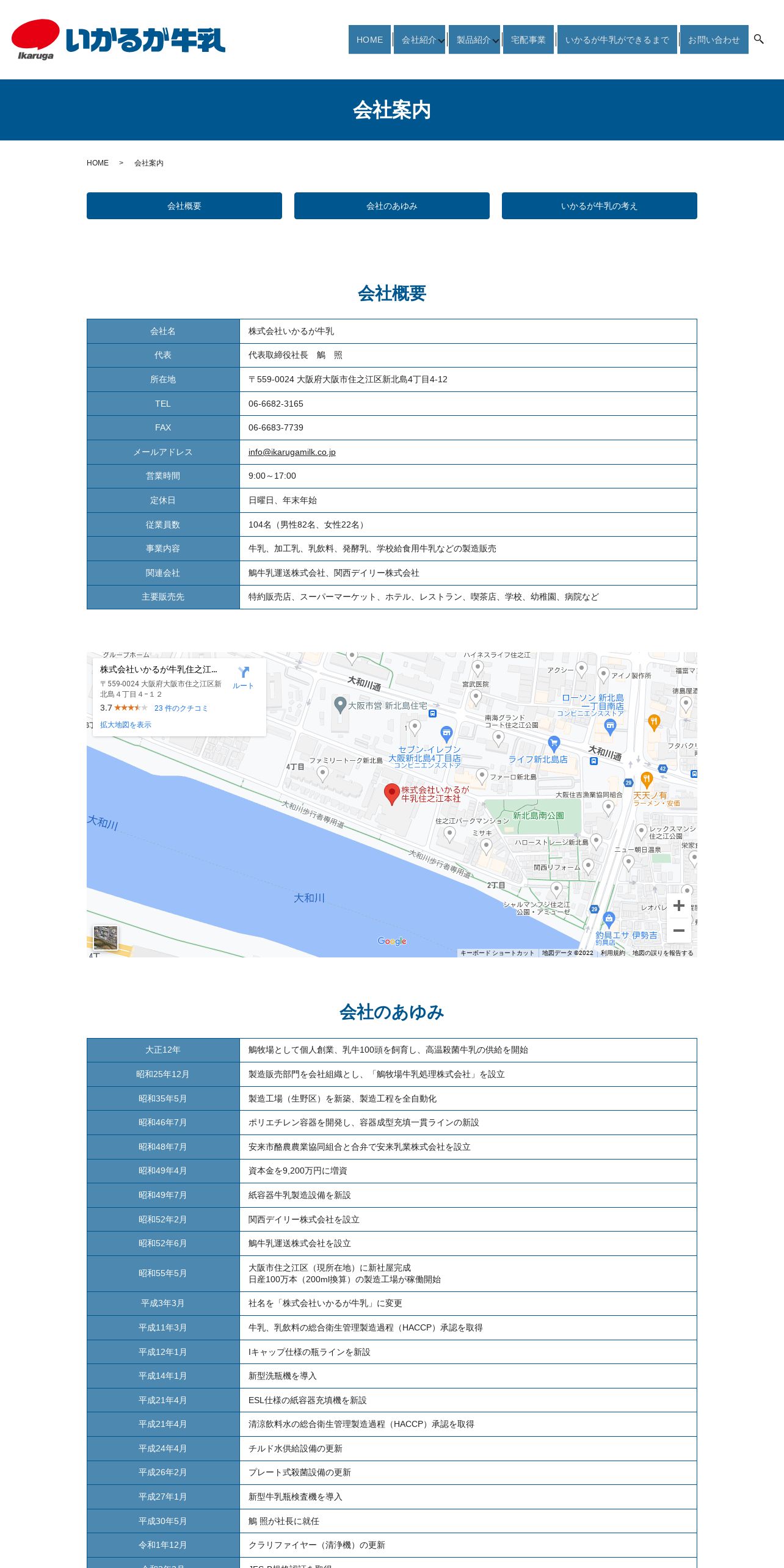Screen dimensions: 784x1568
Task: Click the Seven-Eleven store map icon
Action: [x=446, y=734]
